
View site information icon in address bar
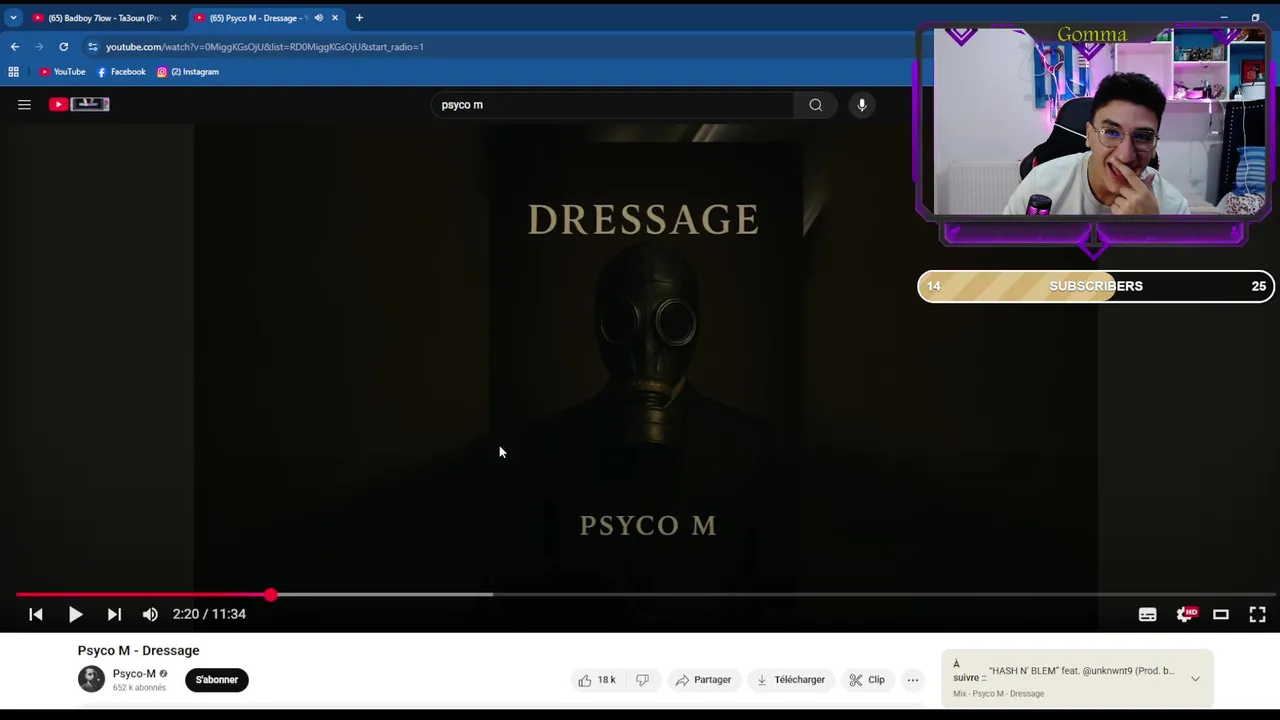[93, 47]
